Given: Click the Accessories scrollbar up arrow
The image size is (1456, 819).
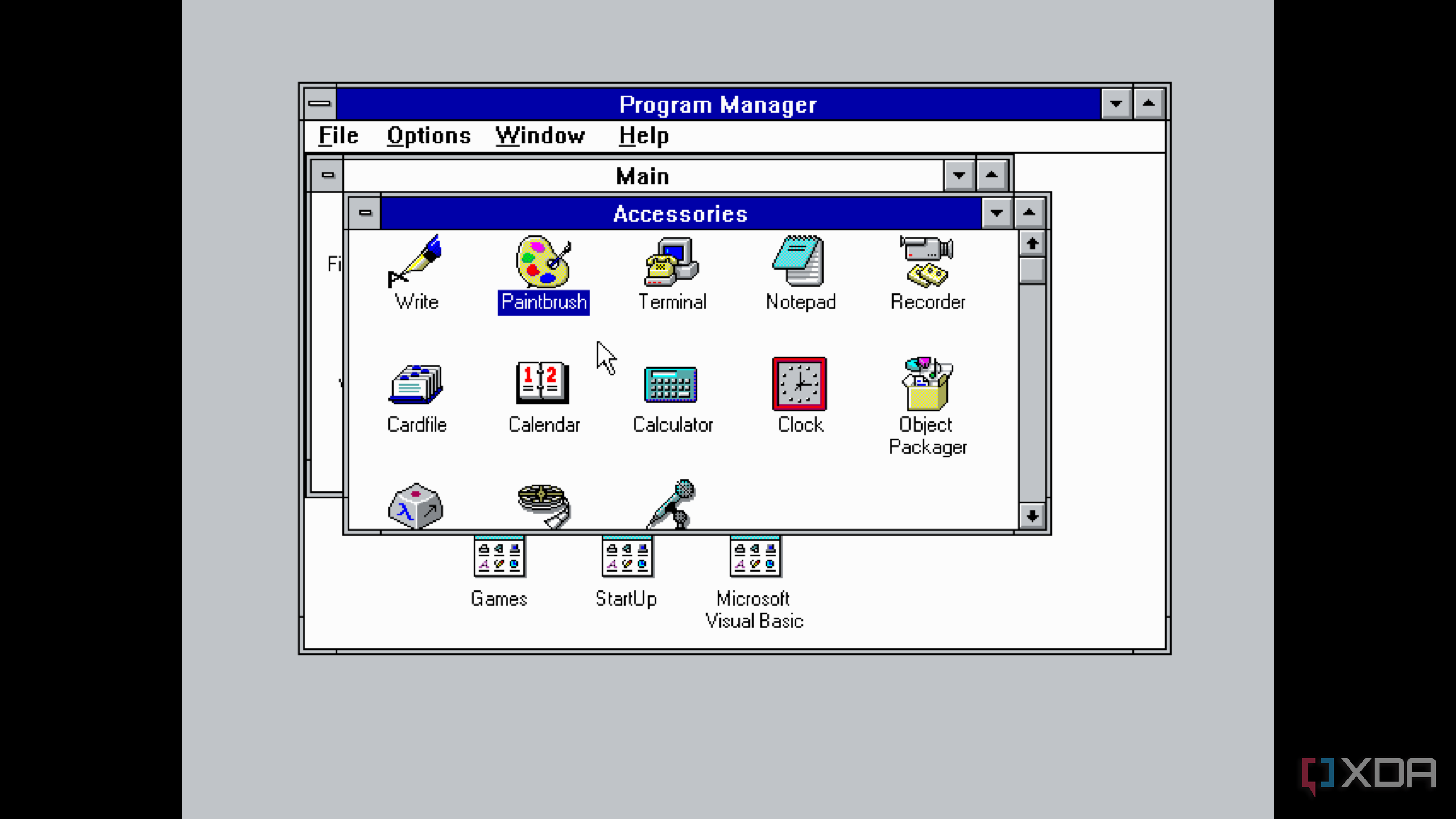Looking at the screenshot, I should point(1032,243).
